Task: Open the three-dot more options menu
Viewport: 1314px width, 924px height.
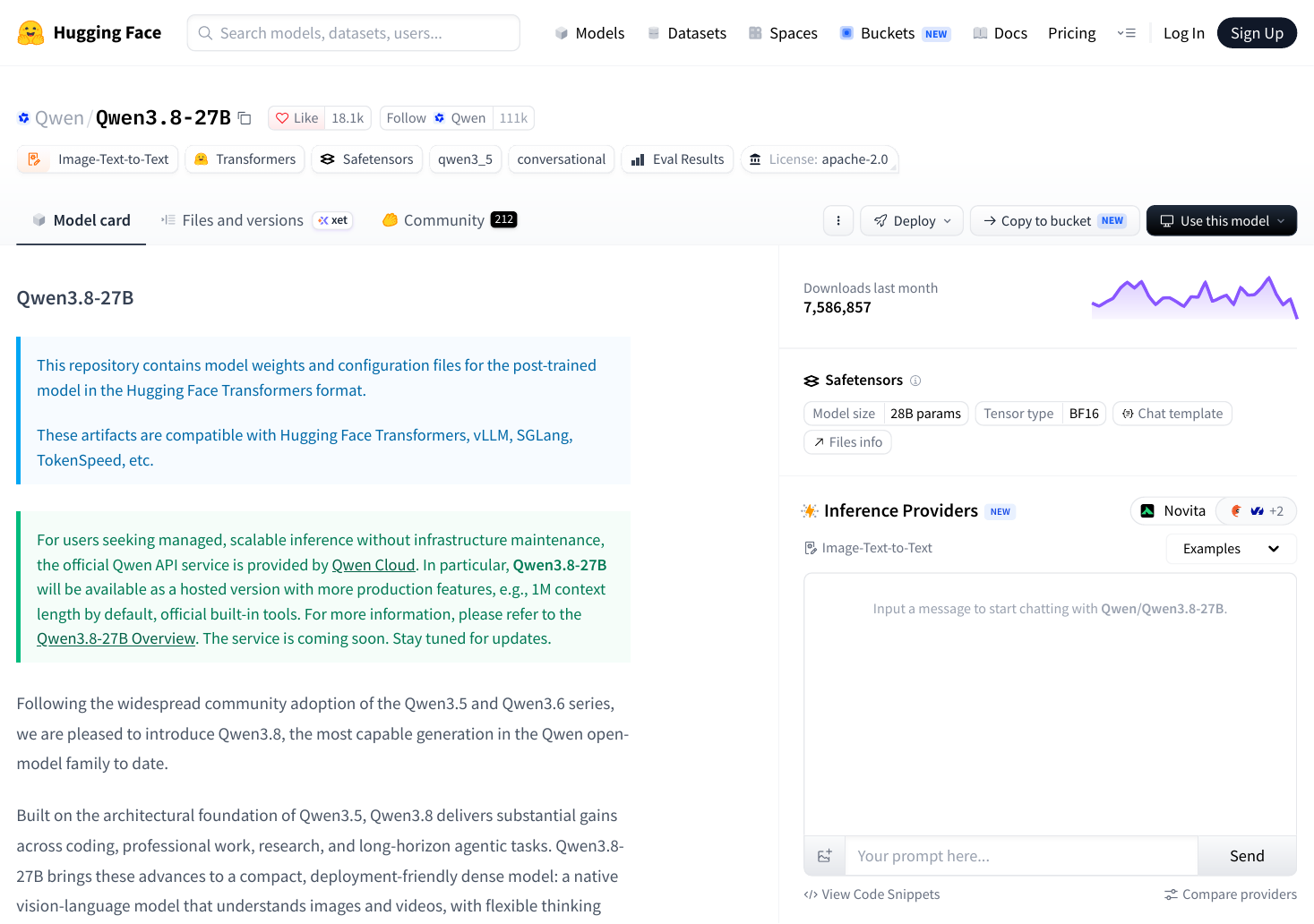Action: click(x=838, y=221)
